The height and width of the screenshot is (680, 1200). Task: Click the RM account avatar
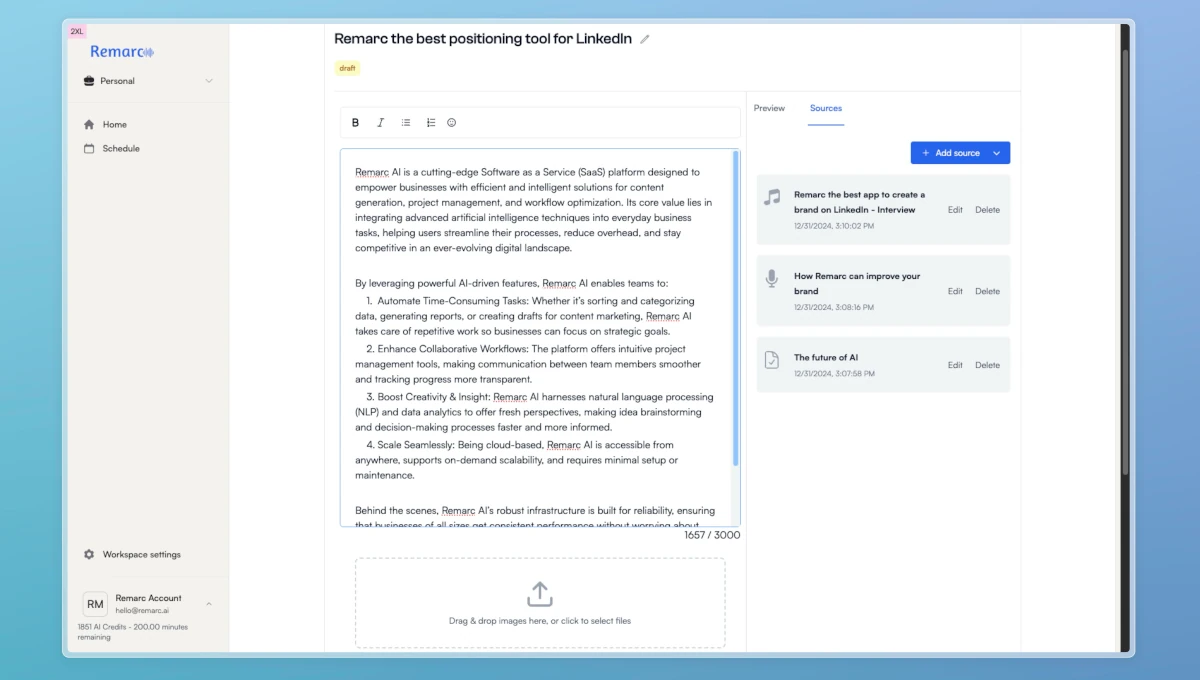pyautogui.click(x=95, y=604)
